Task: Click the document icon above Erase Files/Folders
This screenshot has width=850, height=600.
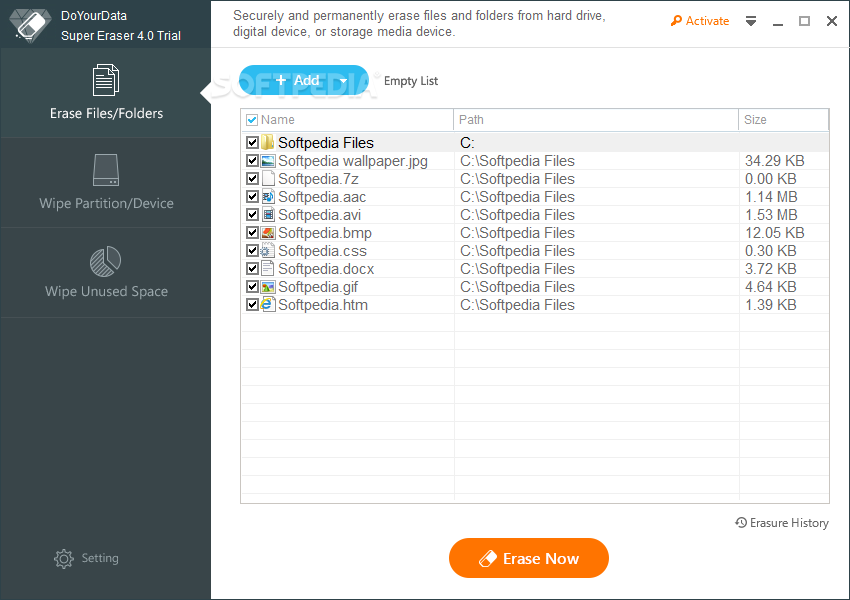Action: 106,80
